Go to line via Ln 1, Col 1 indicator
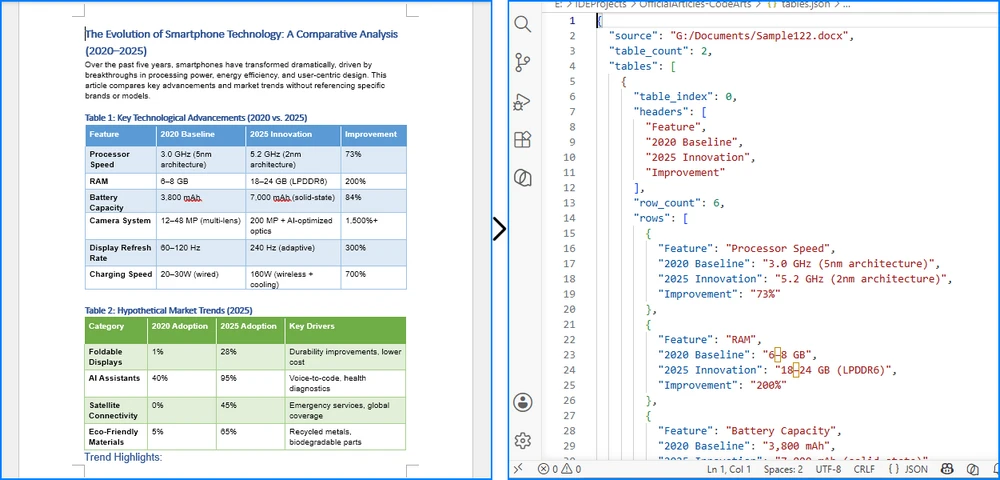Screen dimensions: 1000x480 click(729, 469)
